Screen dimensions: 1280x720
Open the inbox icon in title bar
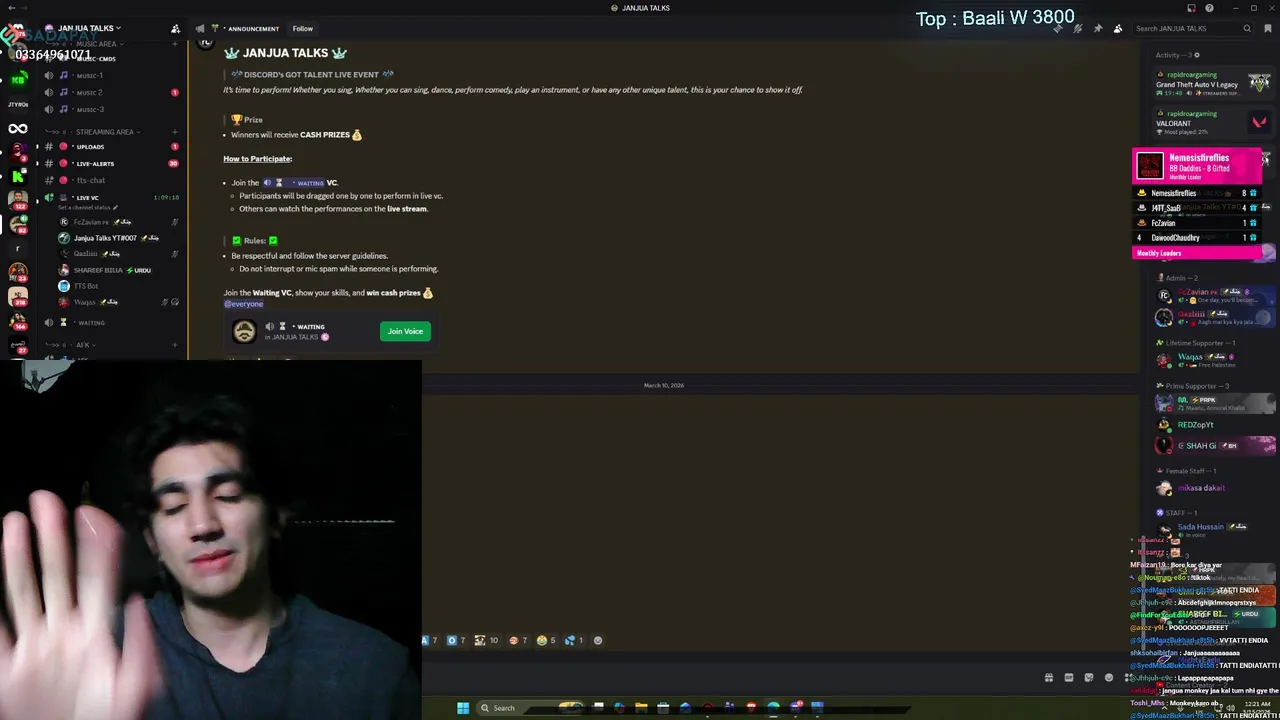pyautogui.click(x=1191, y=8)
